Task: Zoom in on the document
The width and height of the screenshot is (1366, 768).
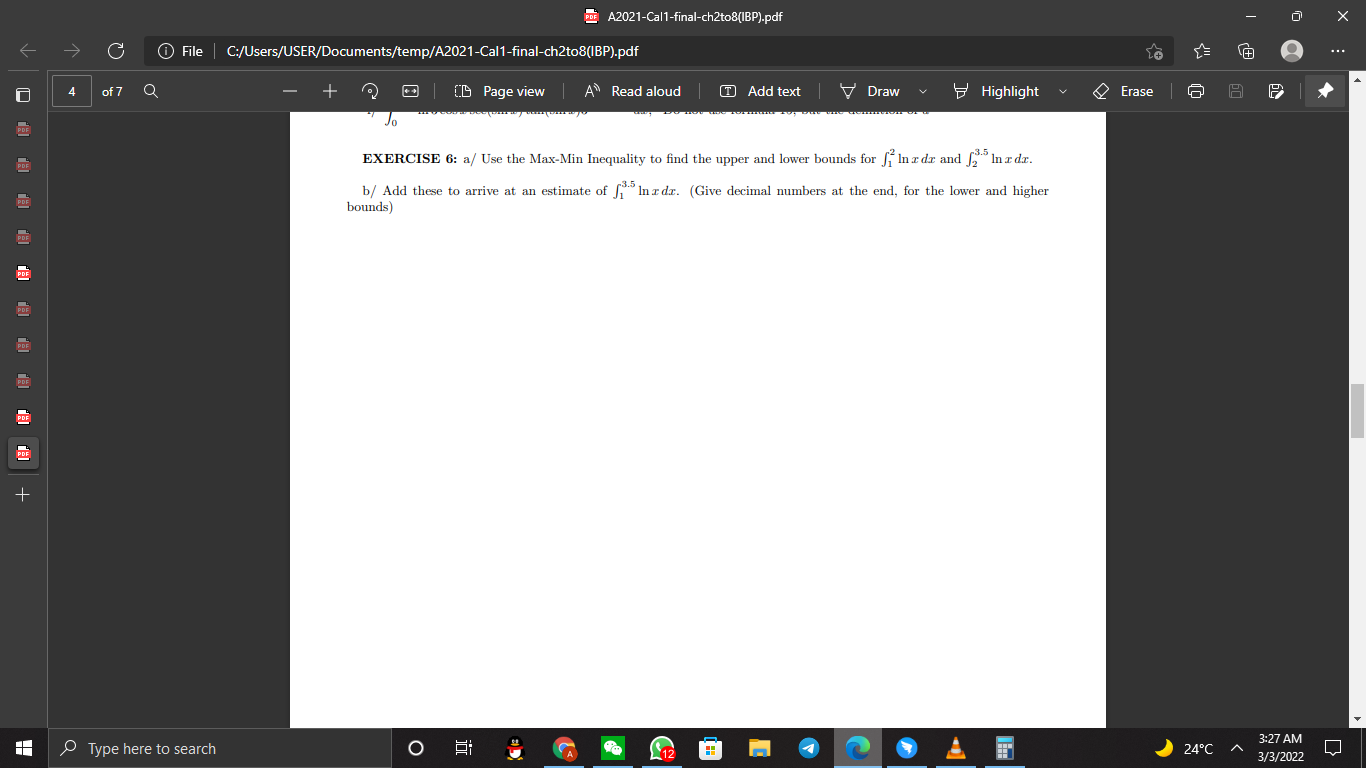Action: (x=329, y=91)
